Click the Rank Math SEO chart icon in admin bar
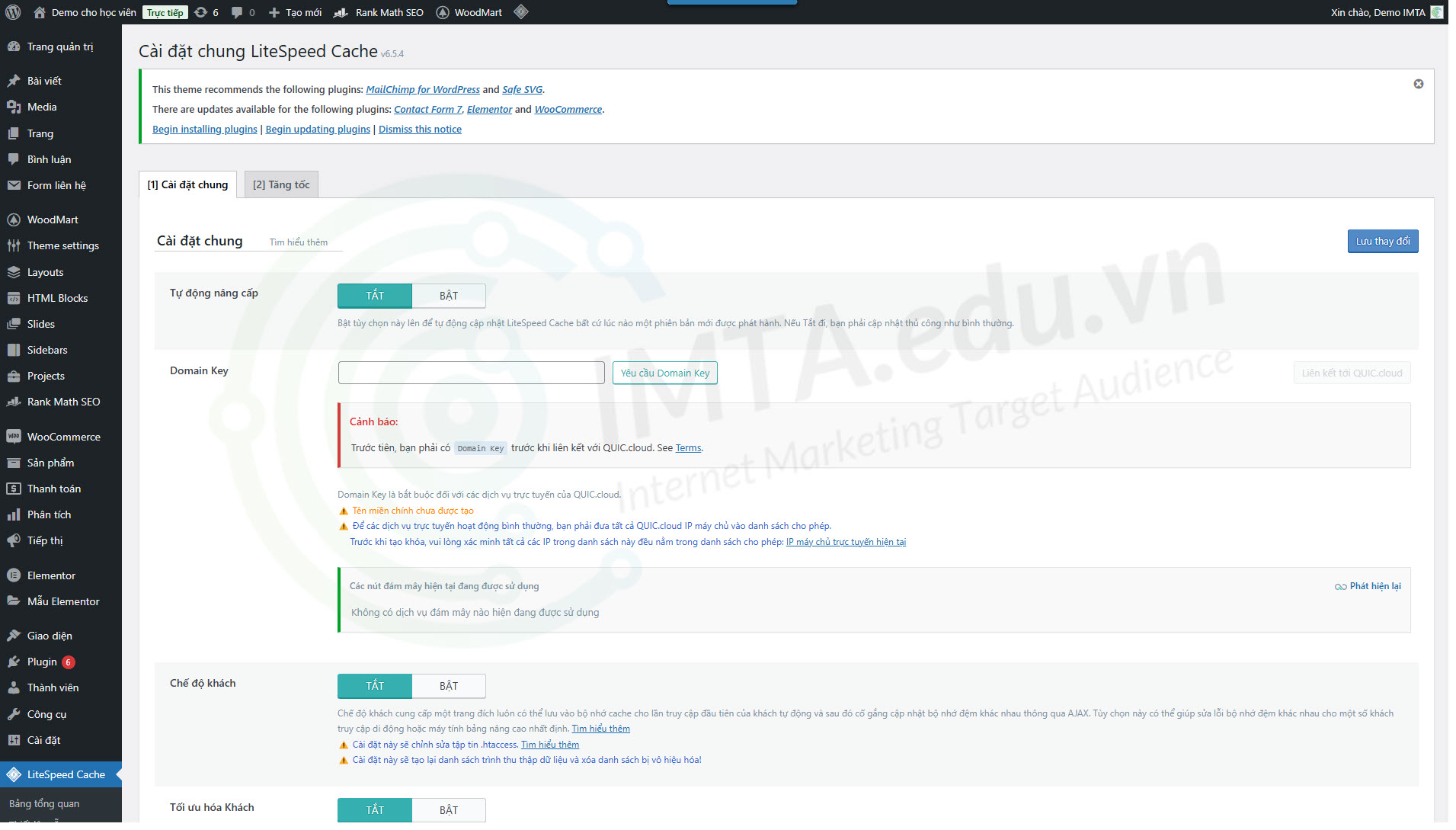 click(x=341, y=12)
